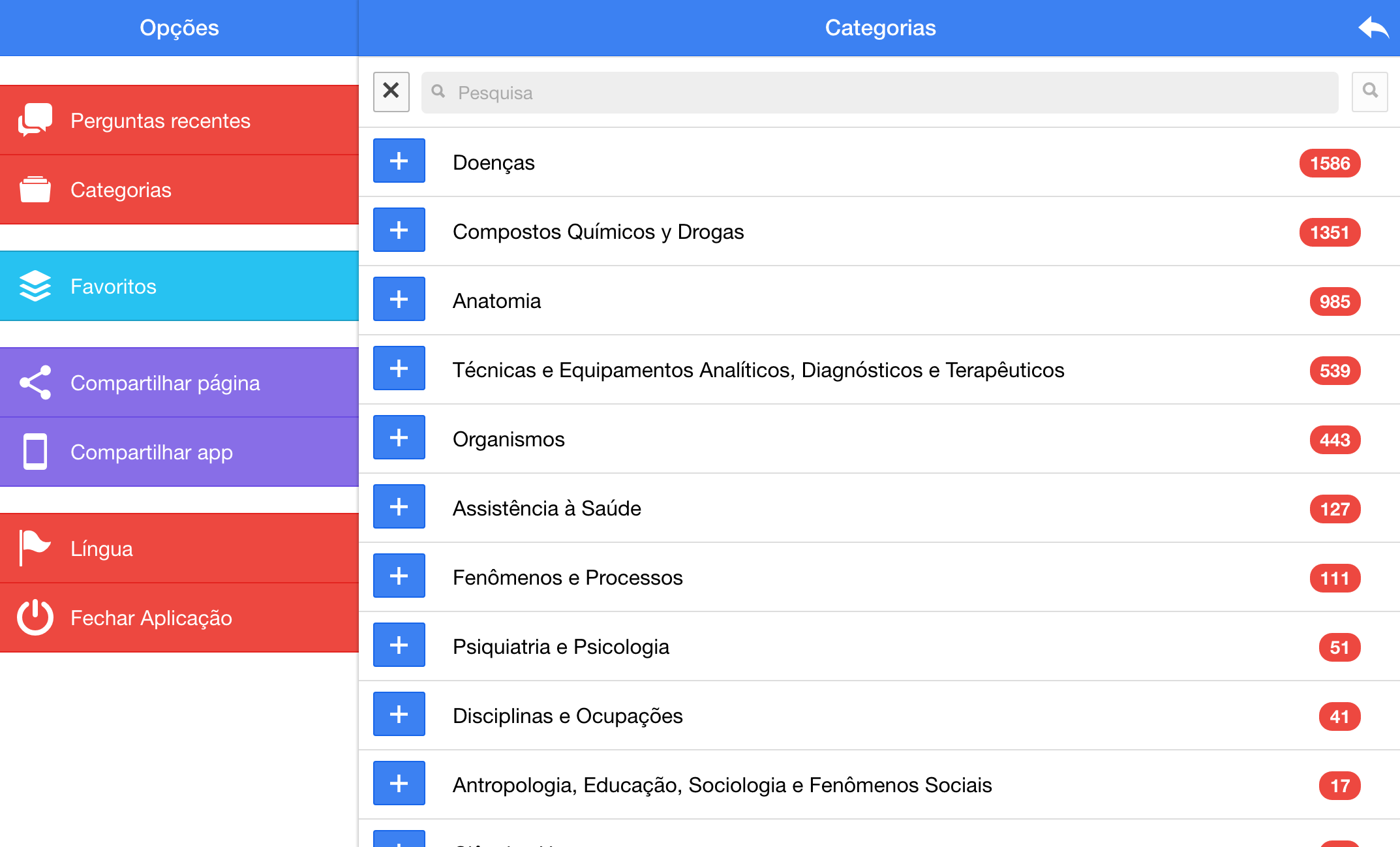The width and height of the screenshot is (1400, 847).
Task: Click the power icon for Fechar Aplicação
Action: (x=35, y=617)
